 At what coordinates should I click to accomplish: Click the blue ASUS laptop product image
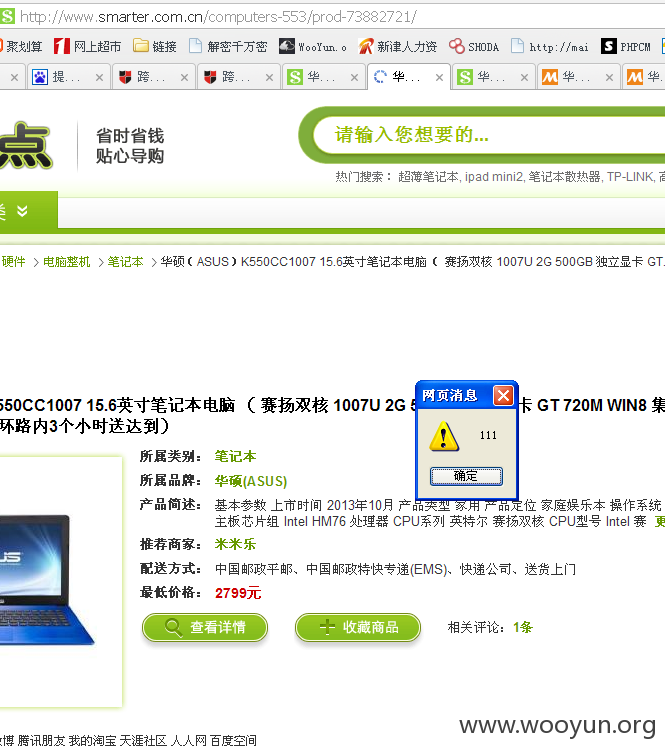pyautogui.click(x=46, y=579)
